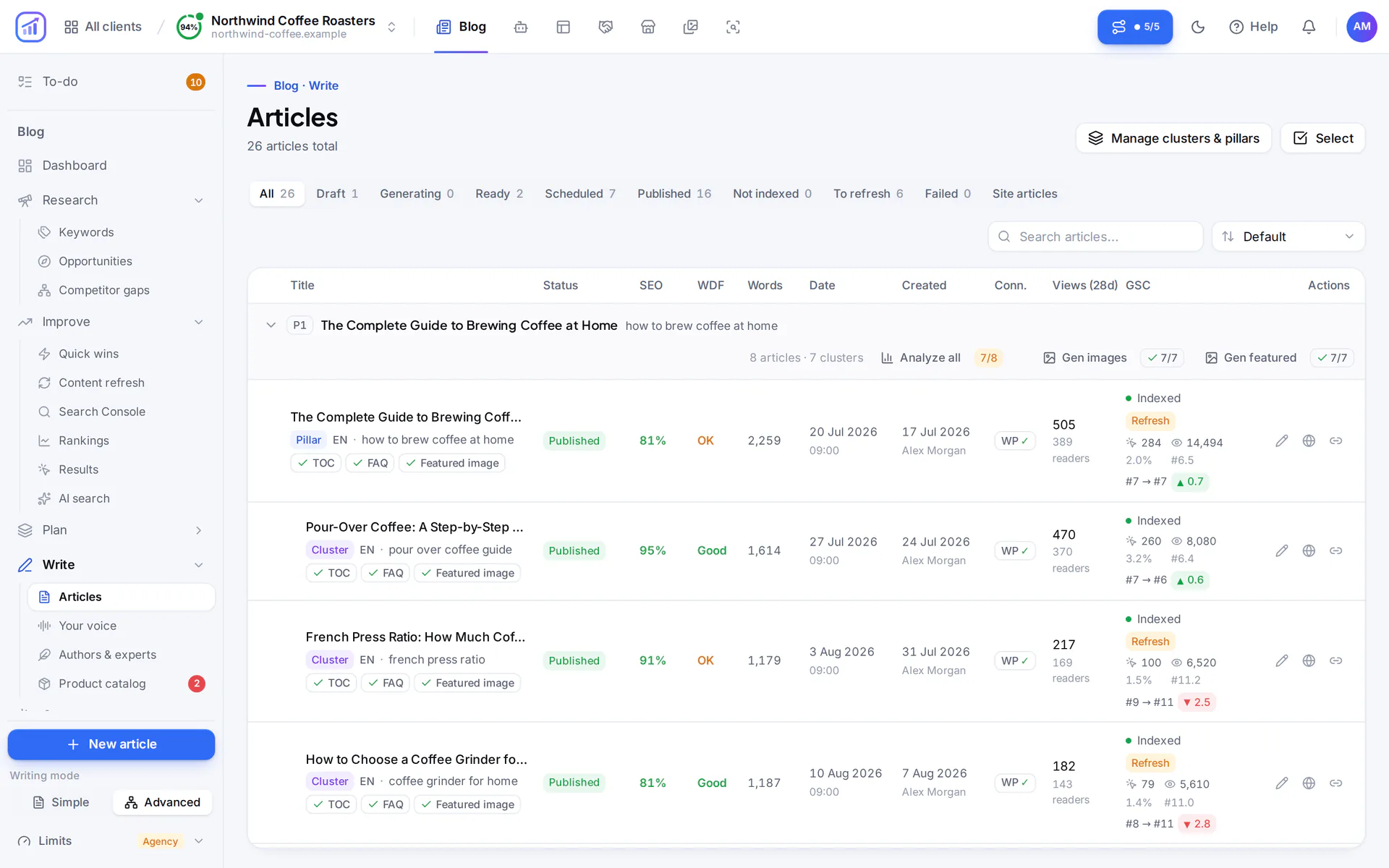This screenshot has height=868, width=1389.
Task: Open Manage clusters & pillars
Action: (1173, 138)
